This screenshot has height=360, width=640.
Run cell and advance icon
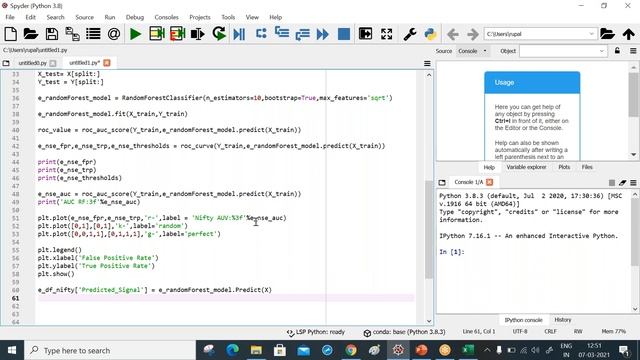(178, 34)
